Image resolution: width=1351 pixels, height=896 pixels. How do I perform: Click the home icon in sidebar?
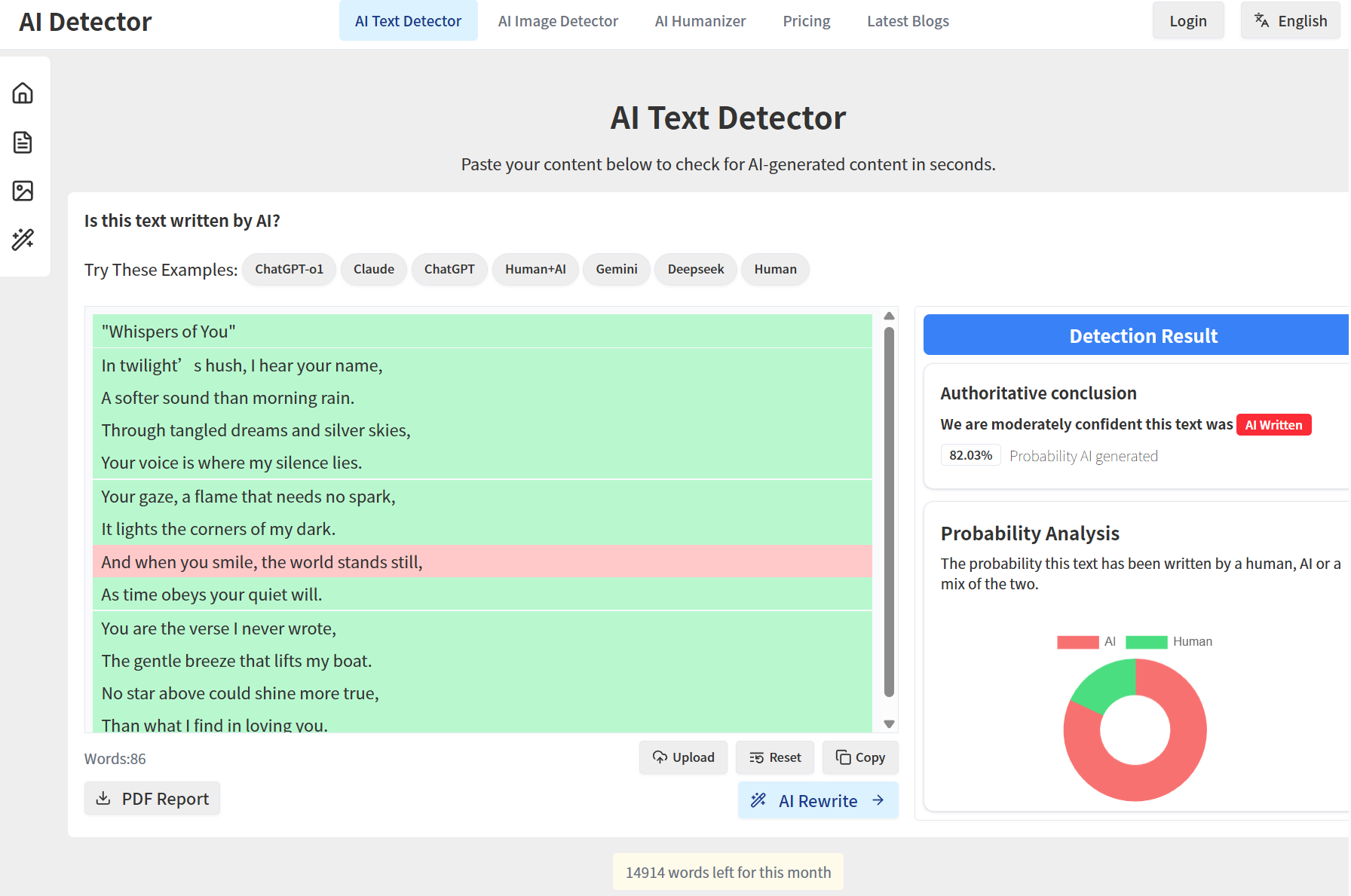(23, 93)
